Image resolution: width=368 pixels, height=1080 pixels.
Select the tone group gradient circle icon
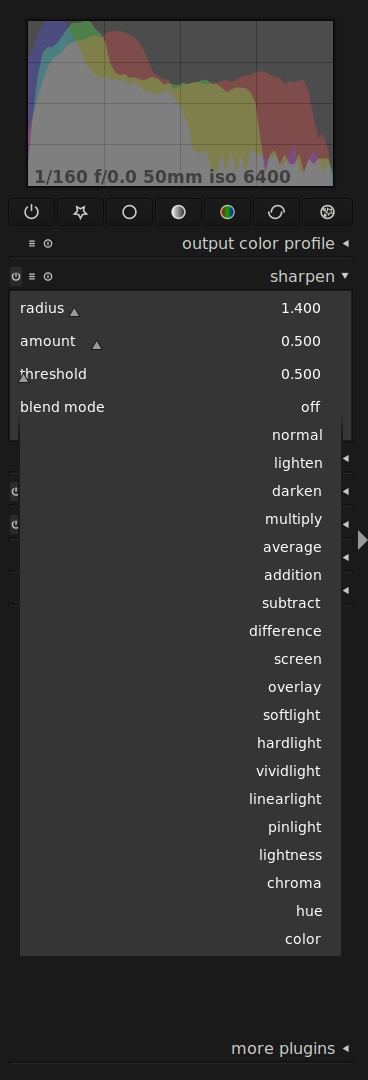(178, 212)
